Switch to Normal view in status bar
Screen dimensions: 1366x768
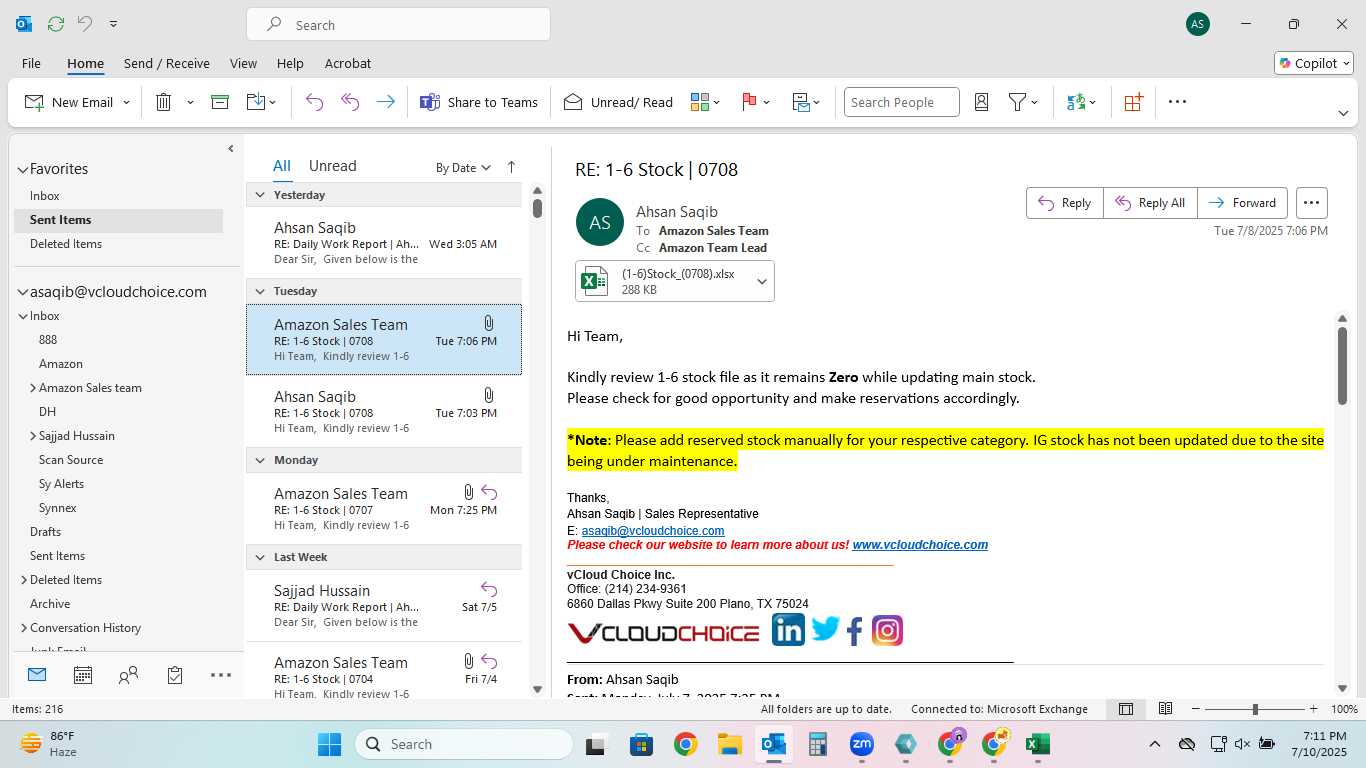[x=1126, y=709]
